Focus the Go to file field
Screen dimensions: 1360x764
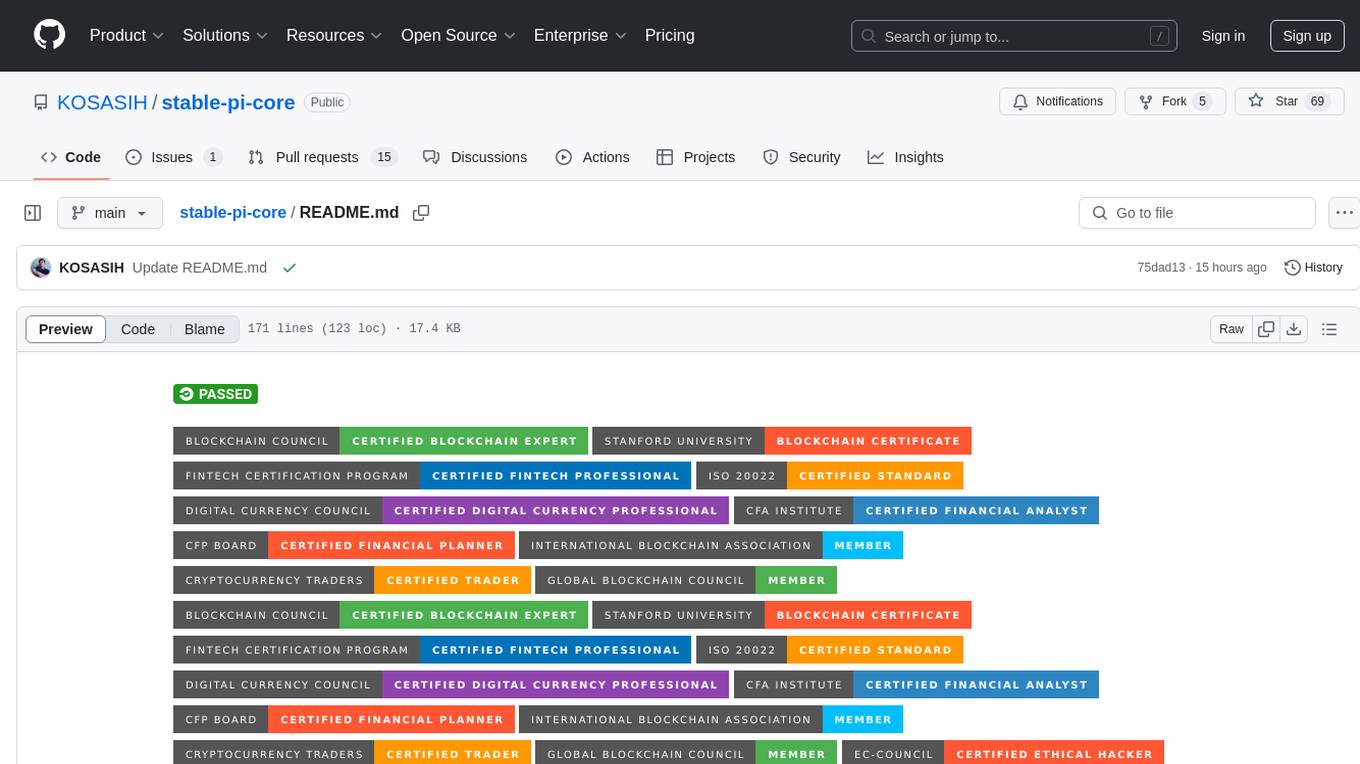coord(1197,213)
